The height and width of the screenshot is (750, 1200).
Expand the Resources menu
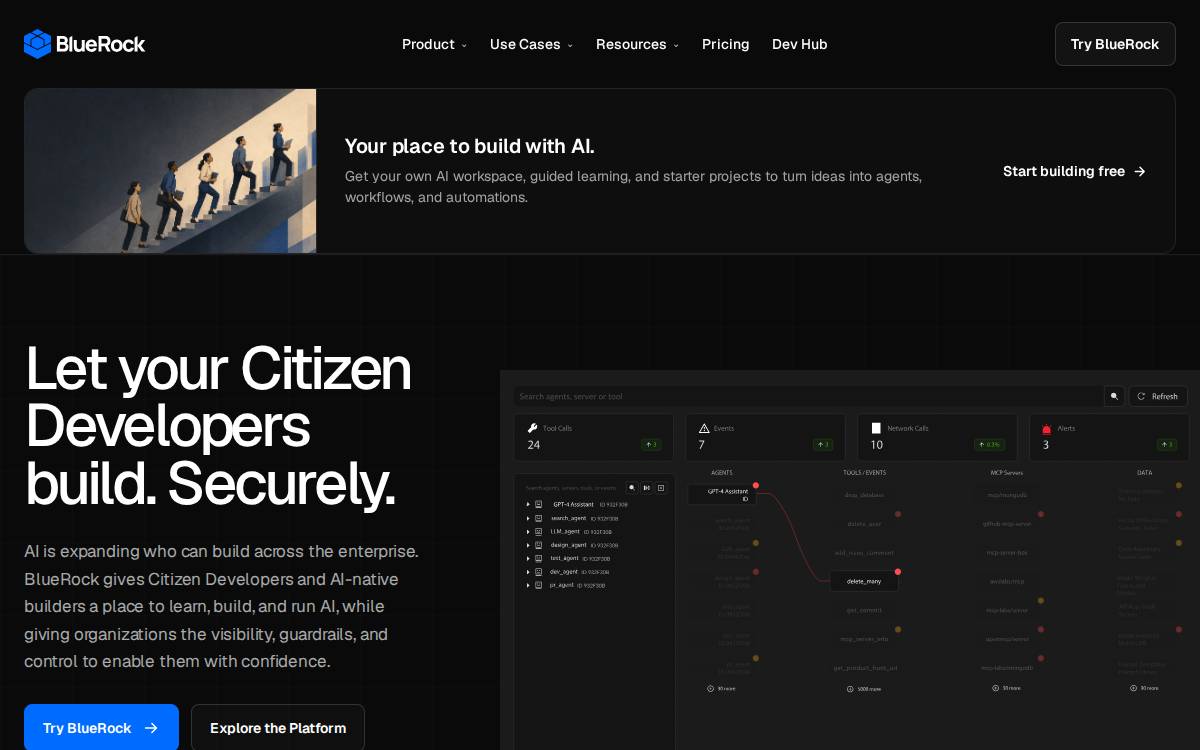[x=637, y=44]
